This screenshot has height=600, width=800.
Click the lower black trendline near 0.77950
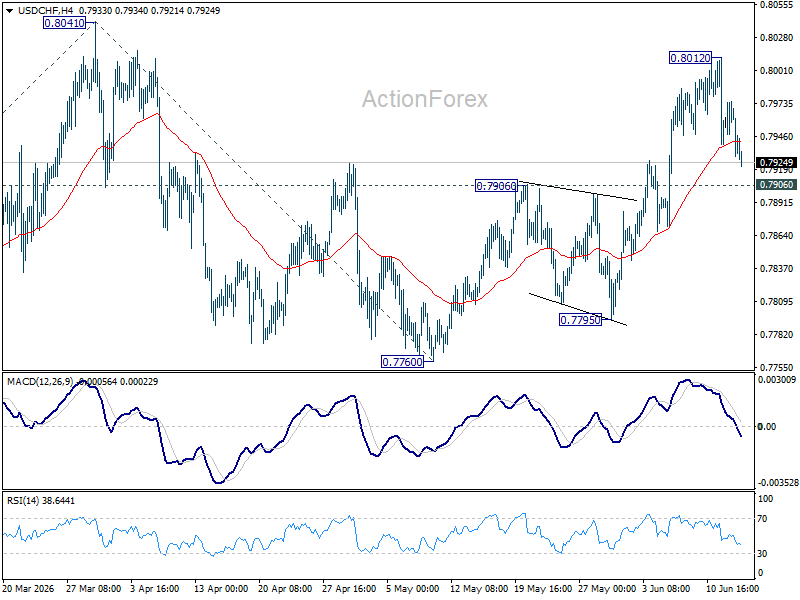578,309
